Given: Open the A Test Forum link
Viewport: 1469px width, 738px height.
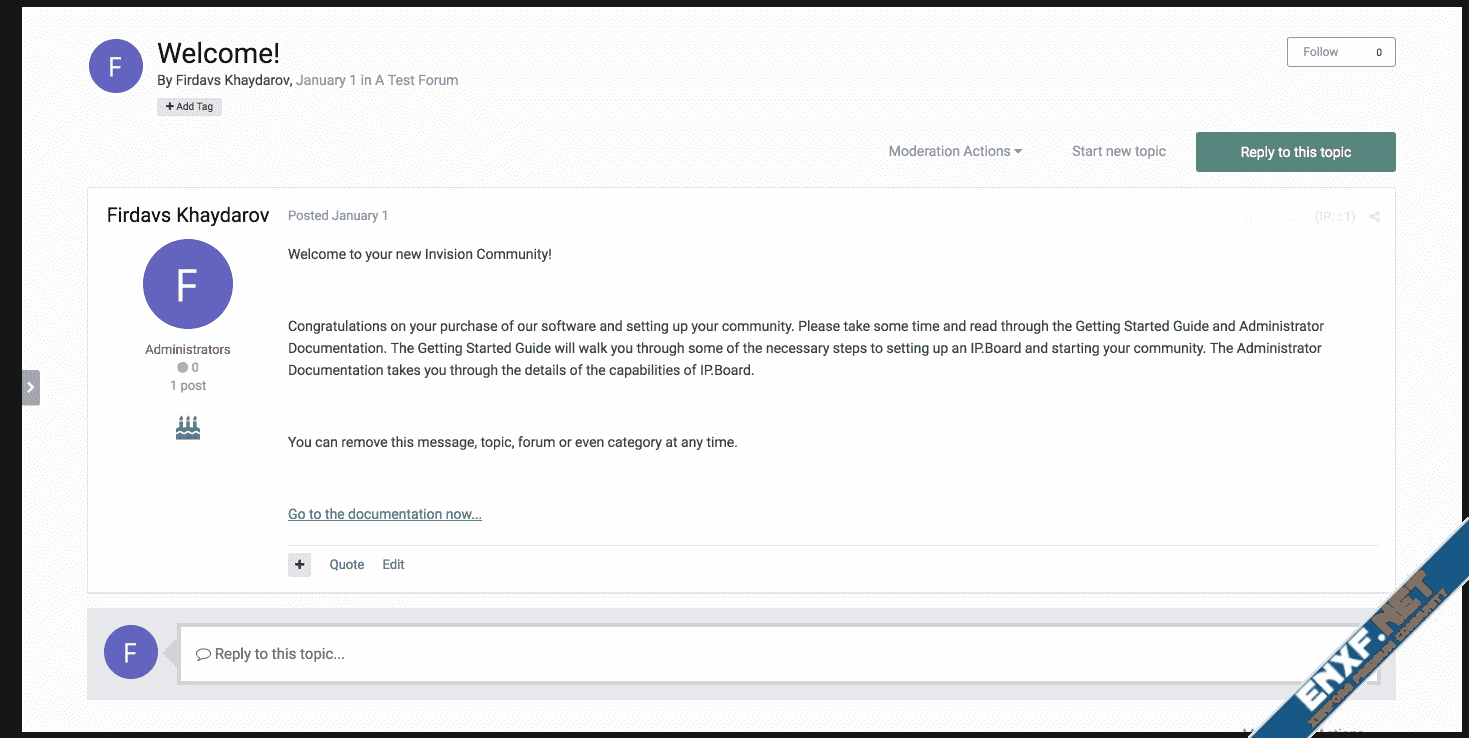Looking at the screenshot, I should pos(416,80).
